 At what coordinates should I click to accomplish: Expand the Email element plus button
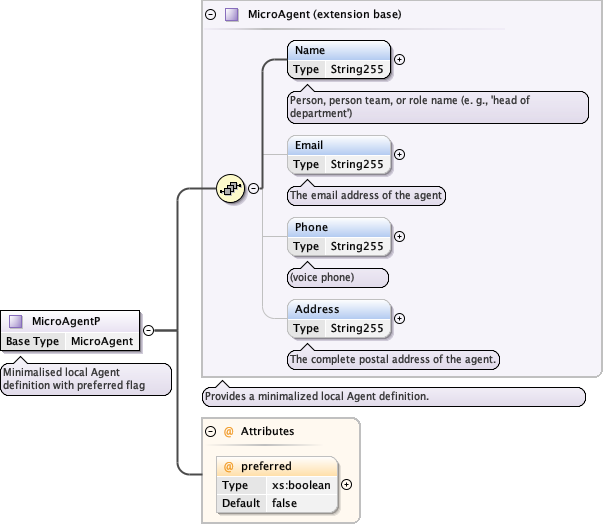click(400, 154)
